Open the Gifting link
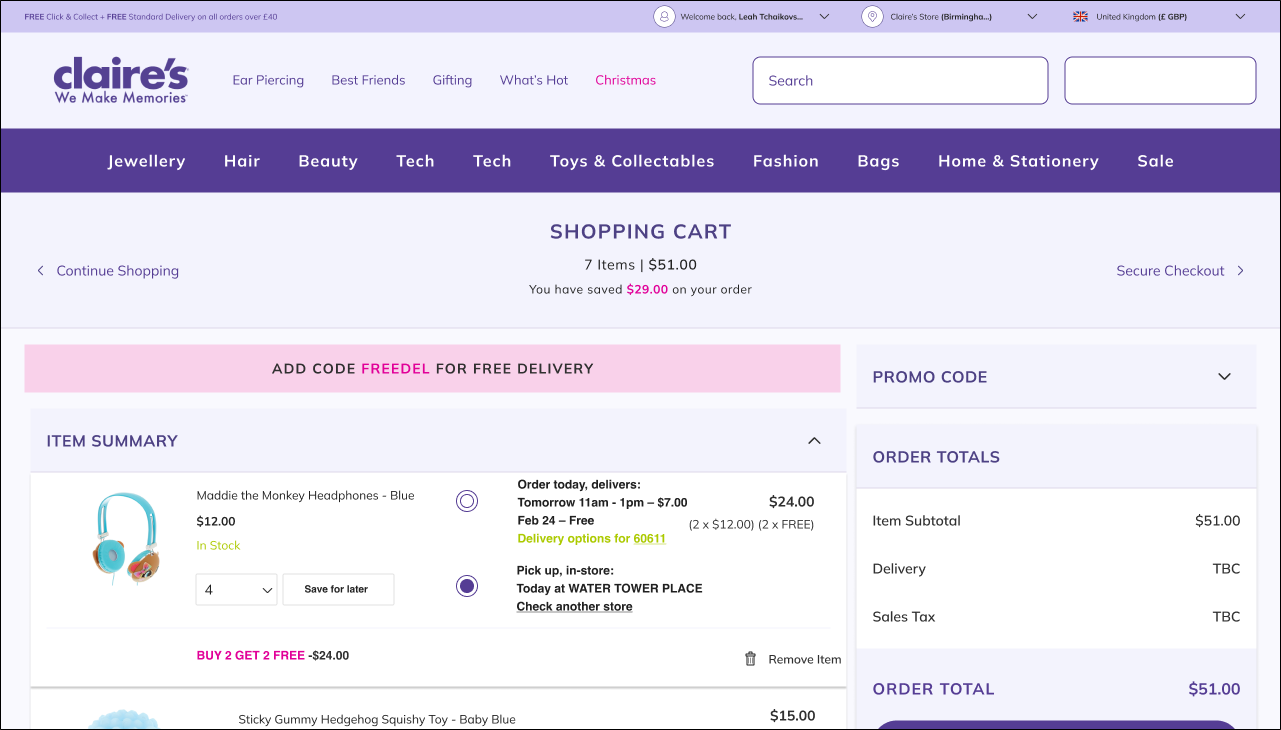 (x=452, y=80)
